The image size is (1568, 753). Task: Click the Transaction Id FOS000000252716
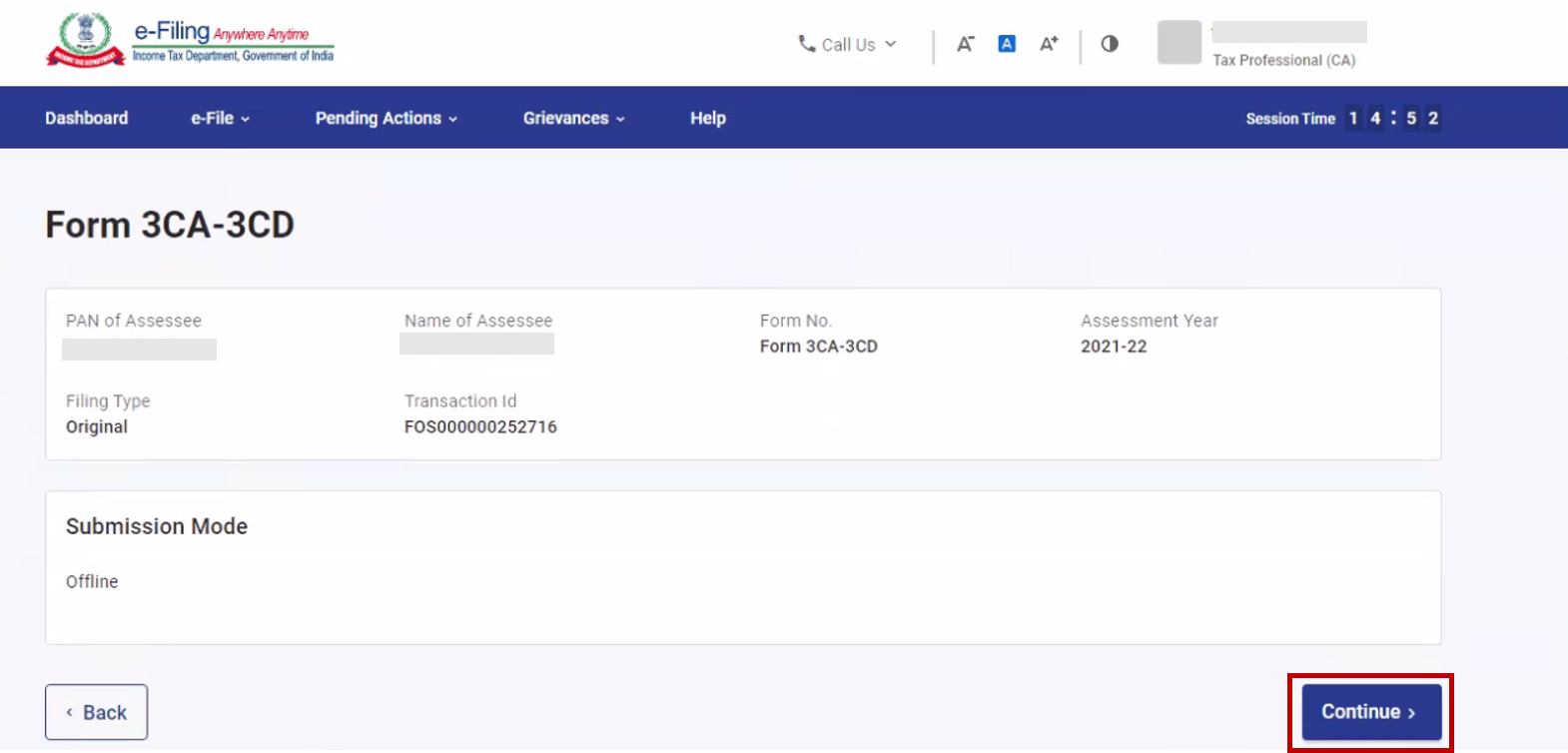coord(480,426)
